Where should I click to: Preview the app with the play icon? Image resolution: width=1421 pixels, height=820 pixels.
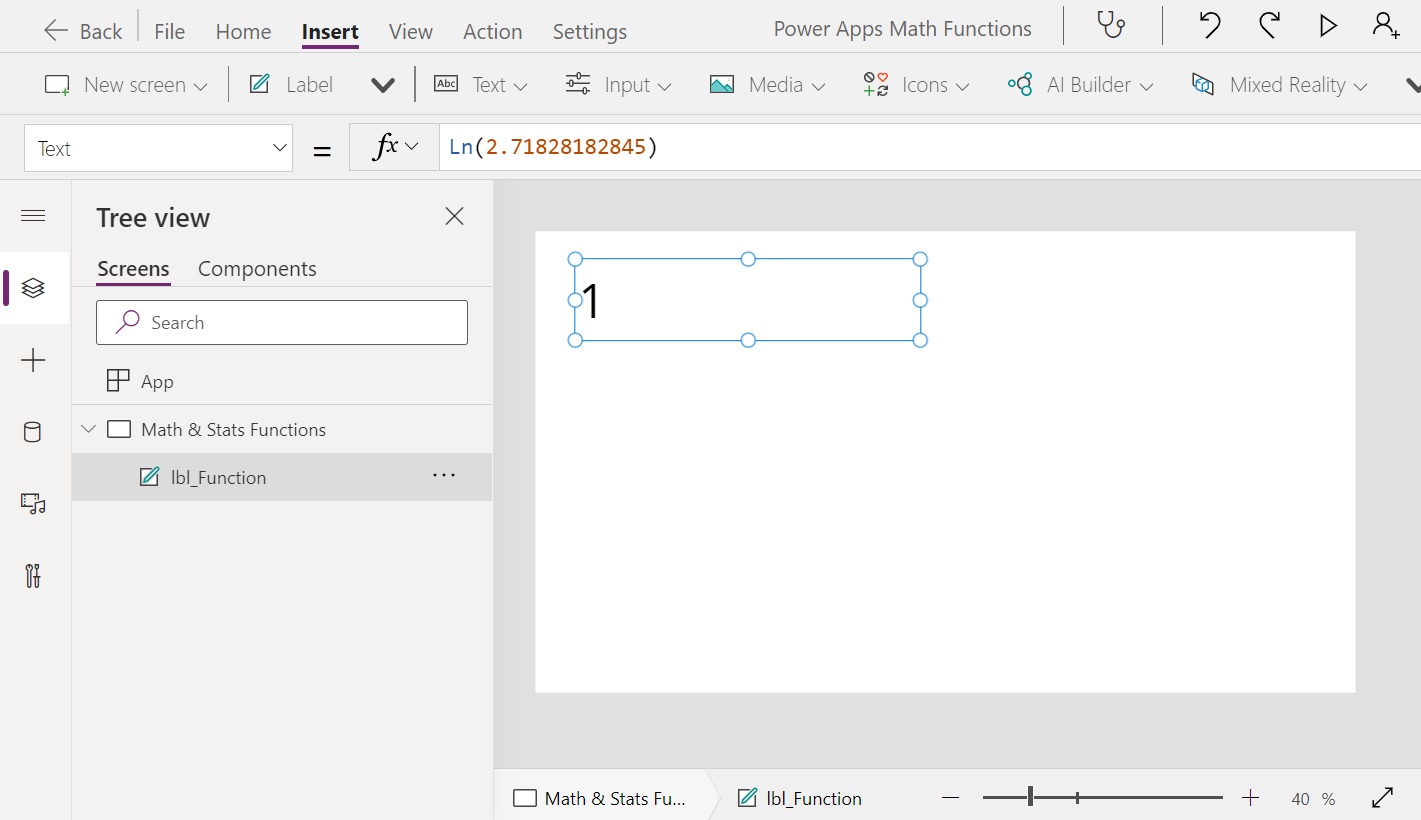(1328, 26)
